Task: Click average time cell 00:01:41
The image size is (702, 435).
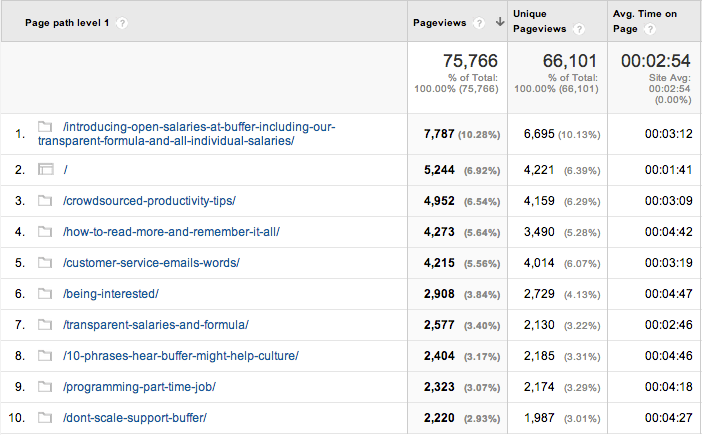Action: (669, 170)
